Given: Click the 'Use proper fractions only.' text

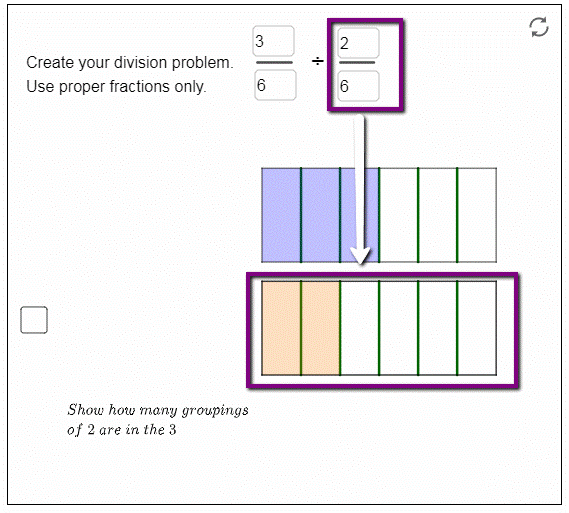Looking at the screenshot, I should pos(116,87).
